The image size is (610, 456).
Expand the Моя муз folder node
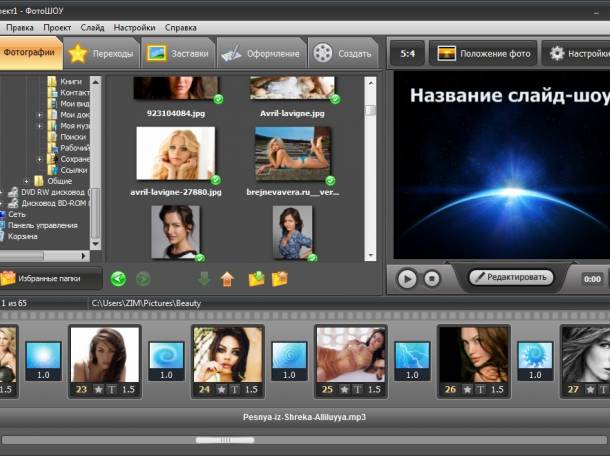coord(39,126)
